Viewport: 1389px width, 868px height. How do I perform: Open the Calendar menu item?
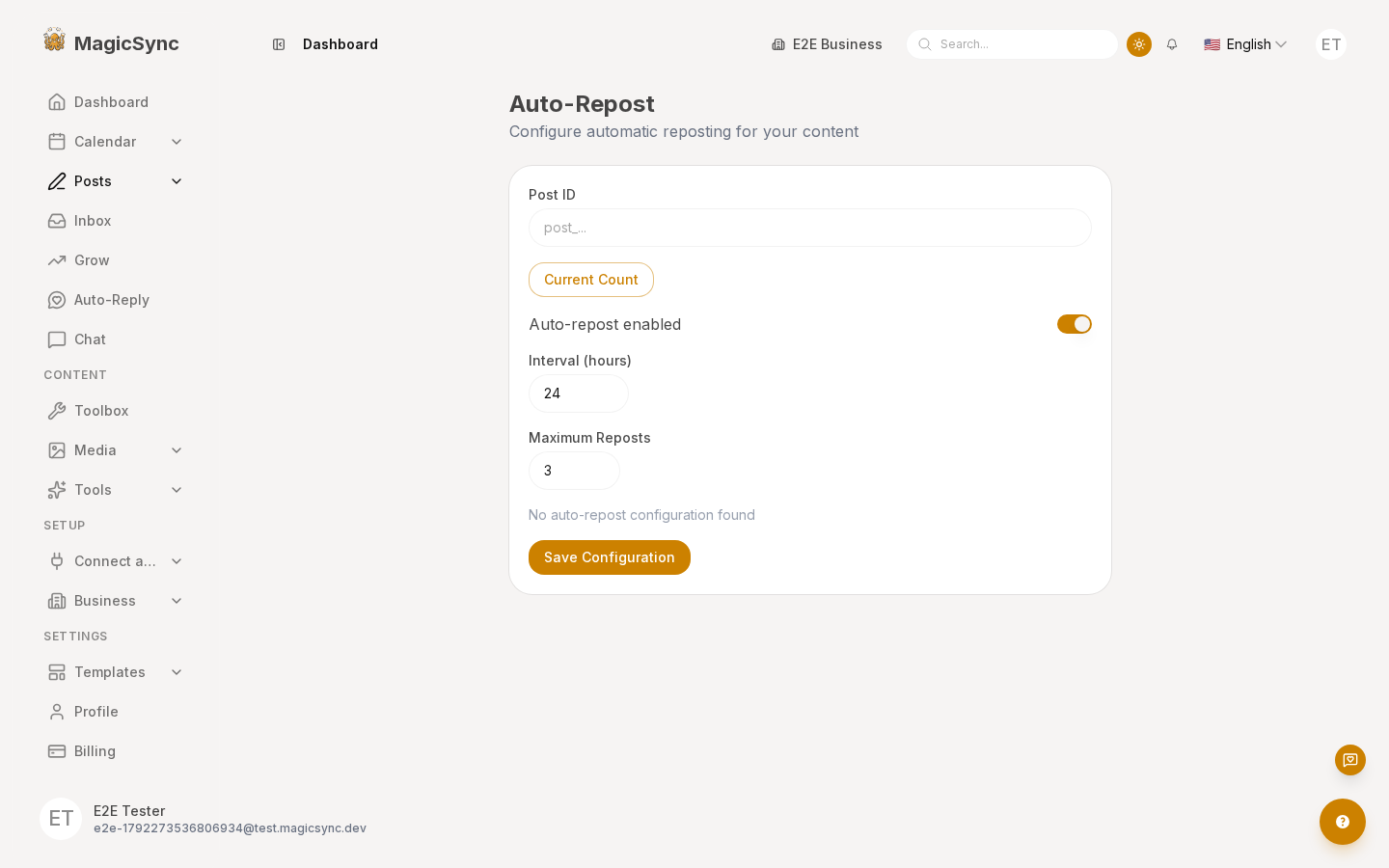tap(116, 142)
